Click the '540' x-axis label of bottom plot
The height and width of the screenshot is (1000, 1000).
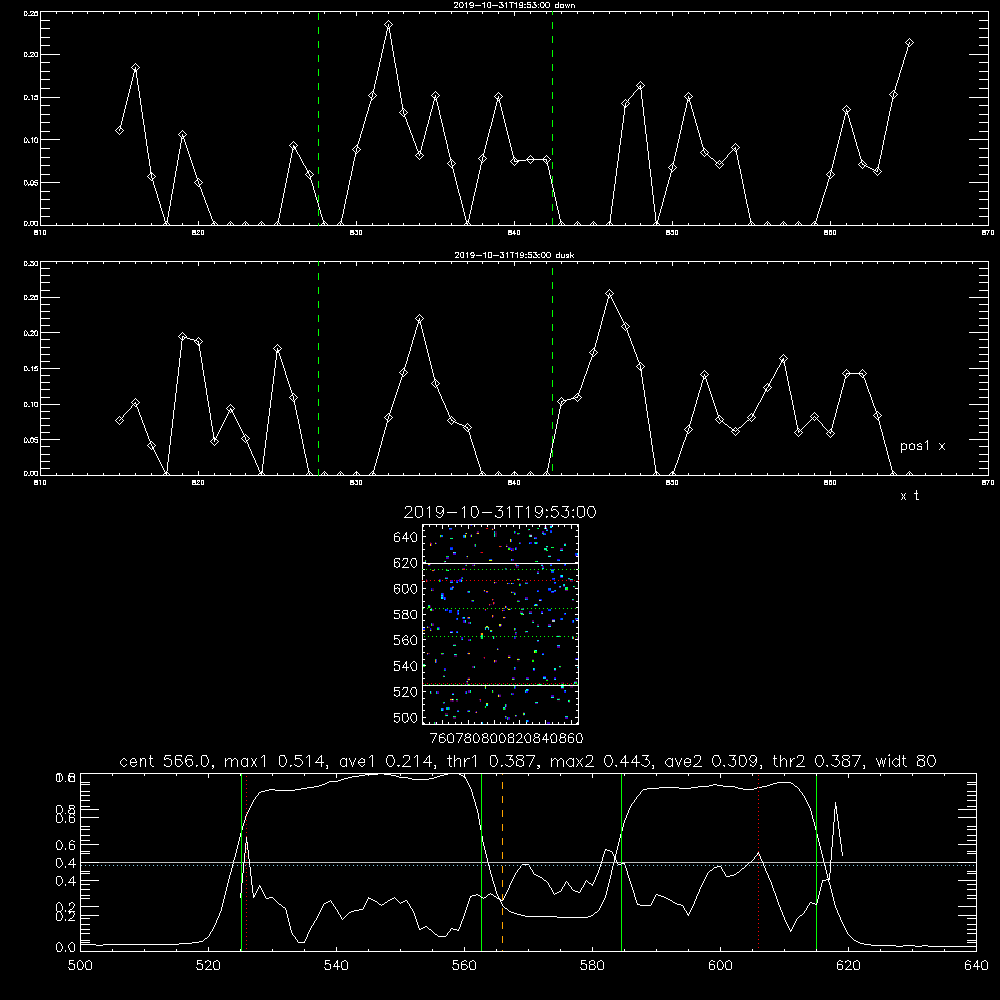coord(336,966)
